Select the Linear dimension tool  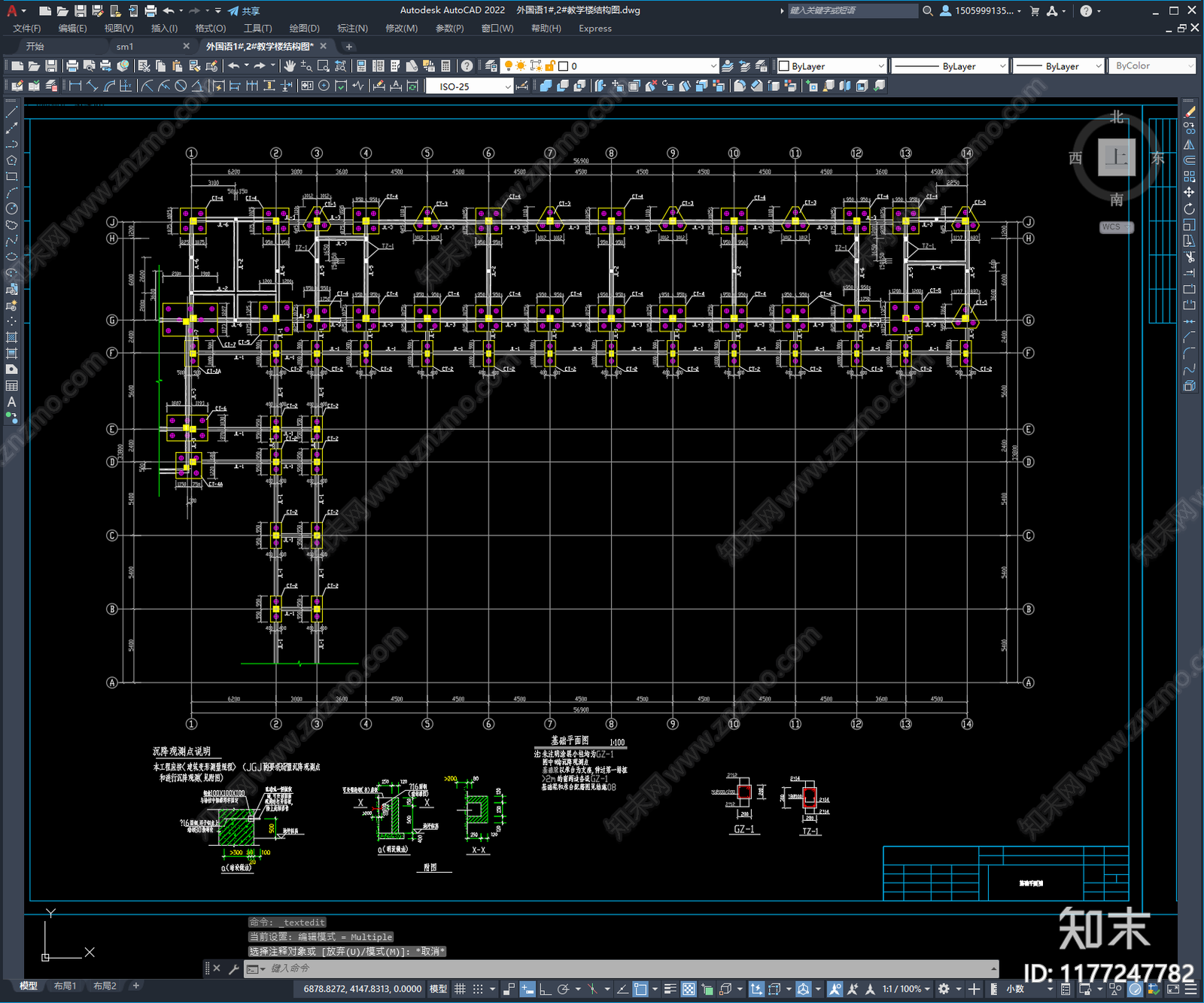pos(75,86)
